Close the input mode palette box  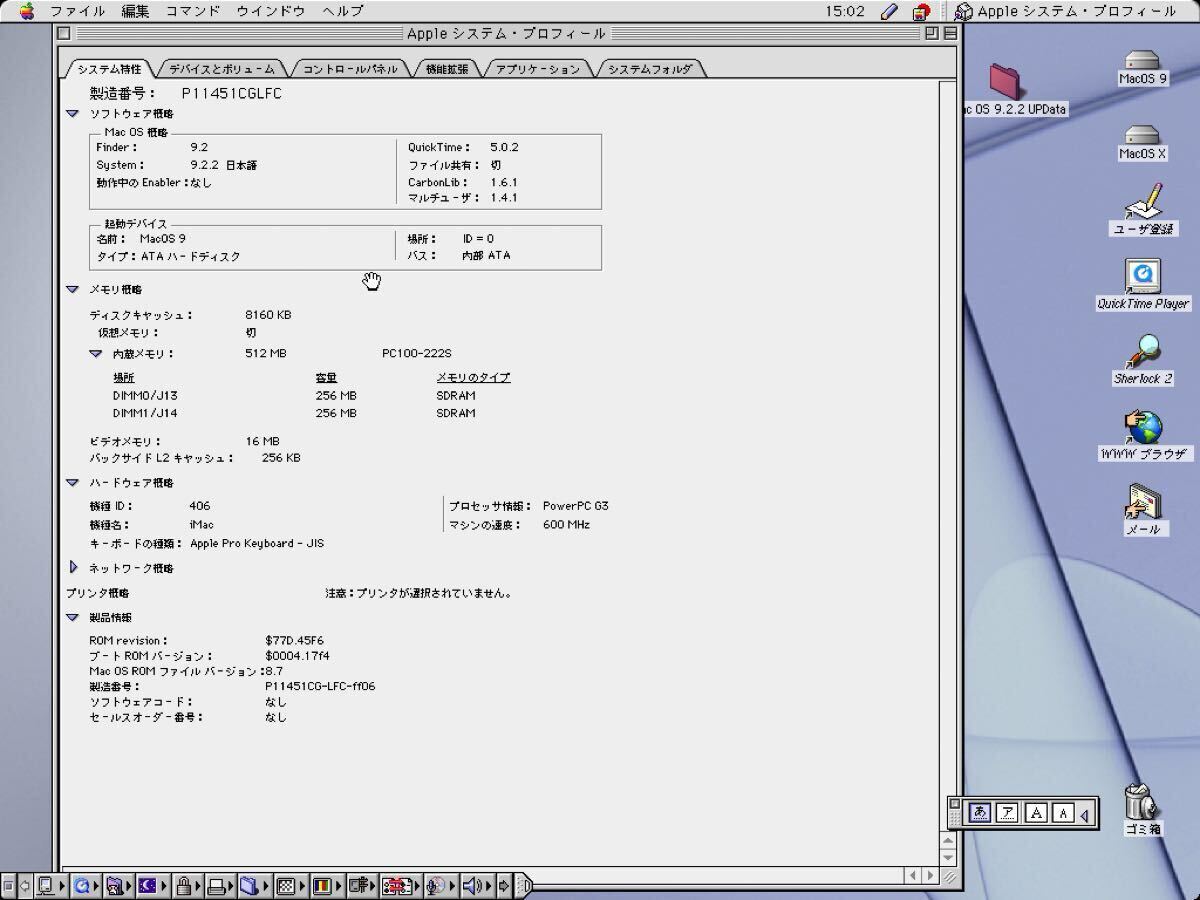tap(954, 803)
